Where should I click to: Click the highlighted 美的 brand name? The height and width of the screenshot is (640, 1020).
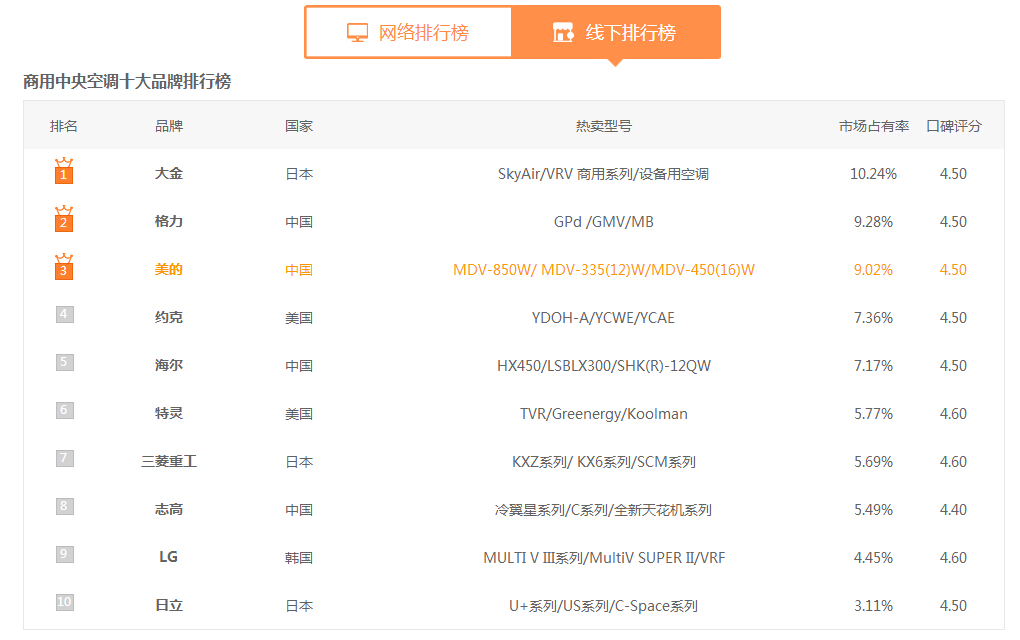click(169, 270)
